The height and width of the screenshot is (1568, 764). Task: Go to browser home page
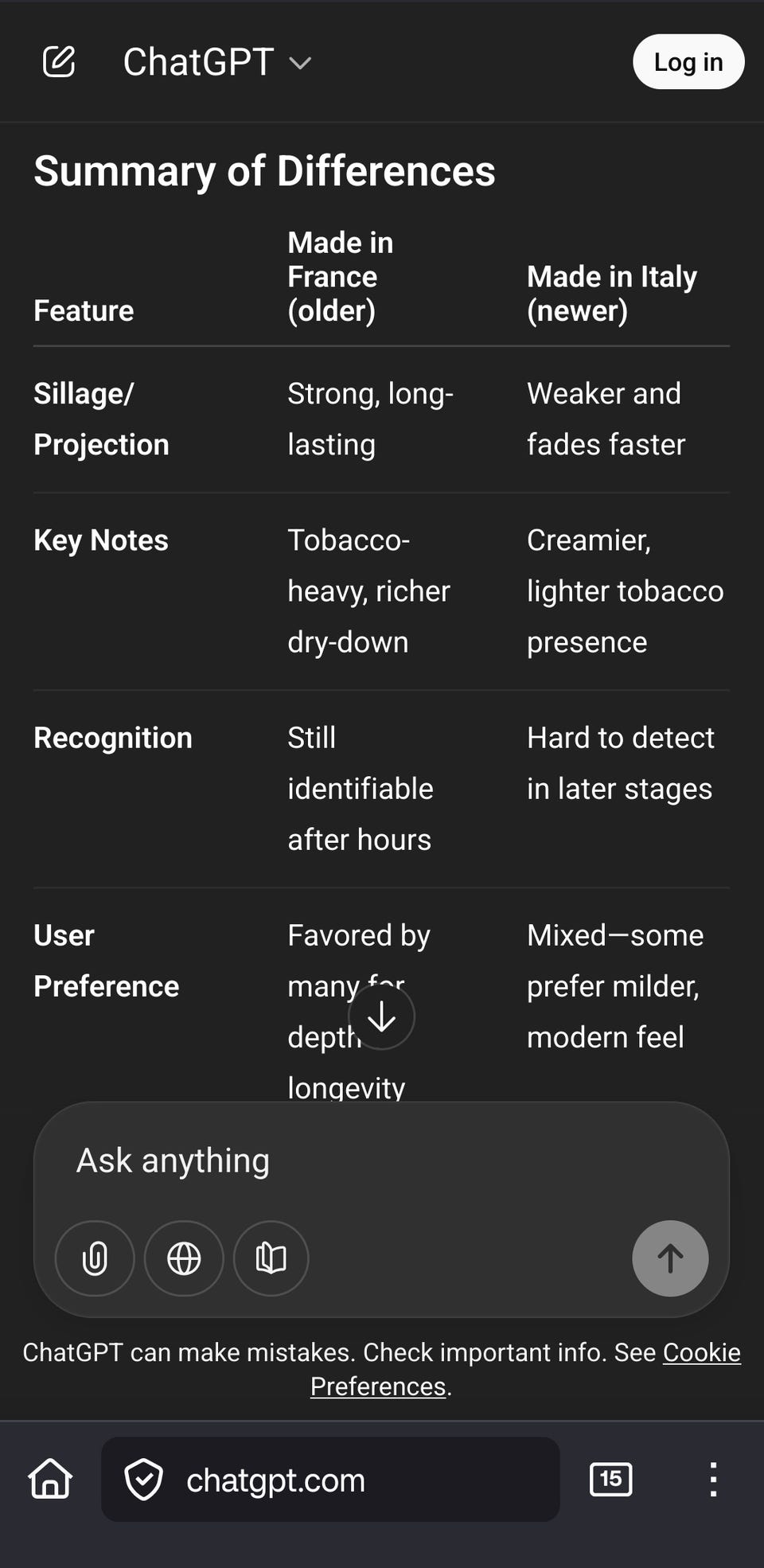(x=50, y=1480)
